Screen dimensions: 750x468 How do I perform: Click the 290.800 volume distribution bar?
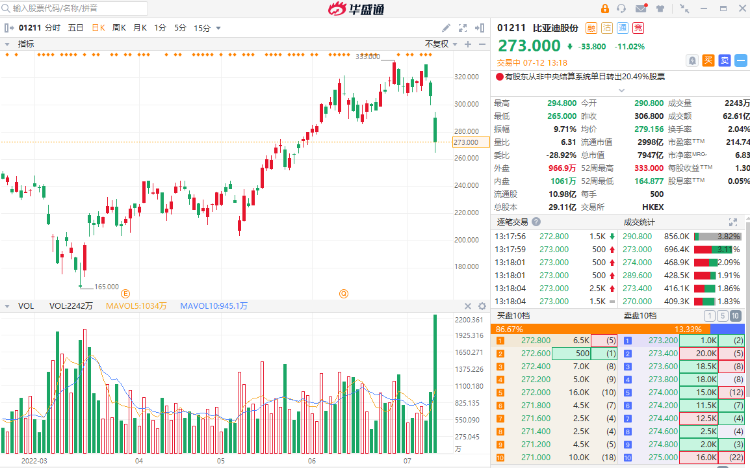tap(717, 236)
